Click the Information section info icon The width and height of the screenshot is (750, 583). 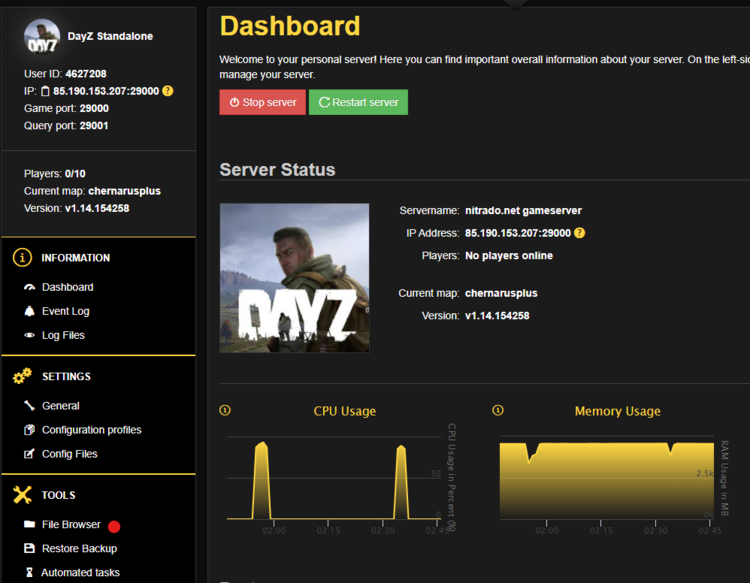[x=22, y=257]
